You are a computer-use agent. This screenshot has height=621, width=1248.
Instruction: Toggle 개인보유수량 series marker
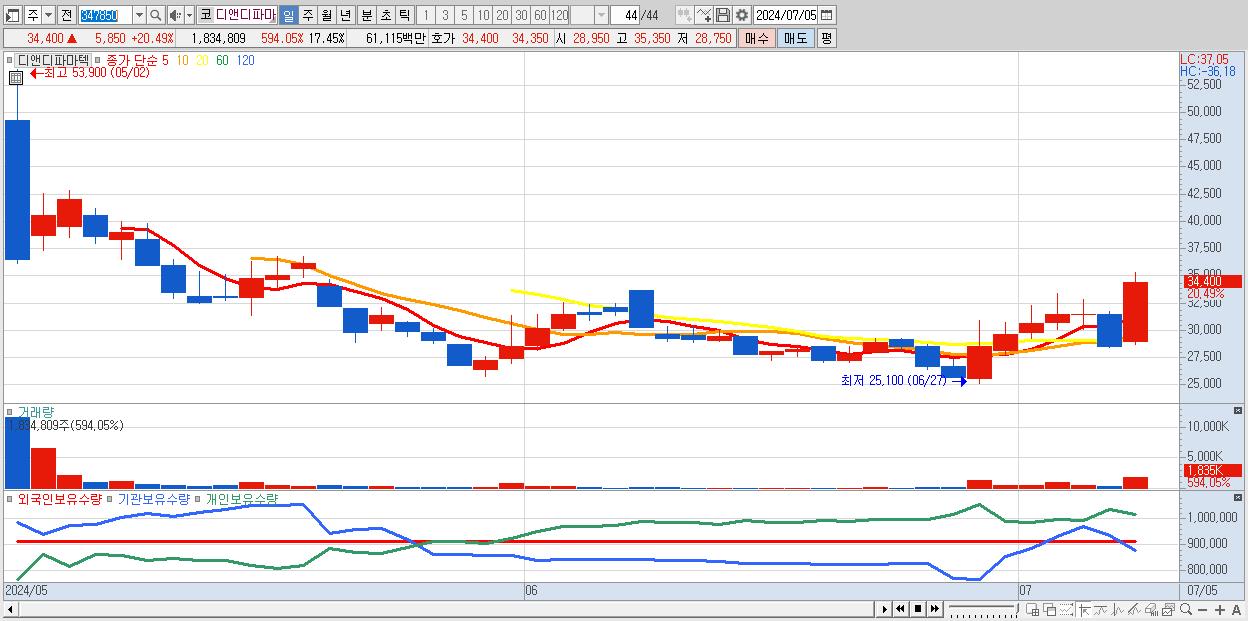point(198,498)
